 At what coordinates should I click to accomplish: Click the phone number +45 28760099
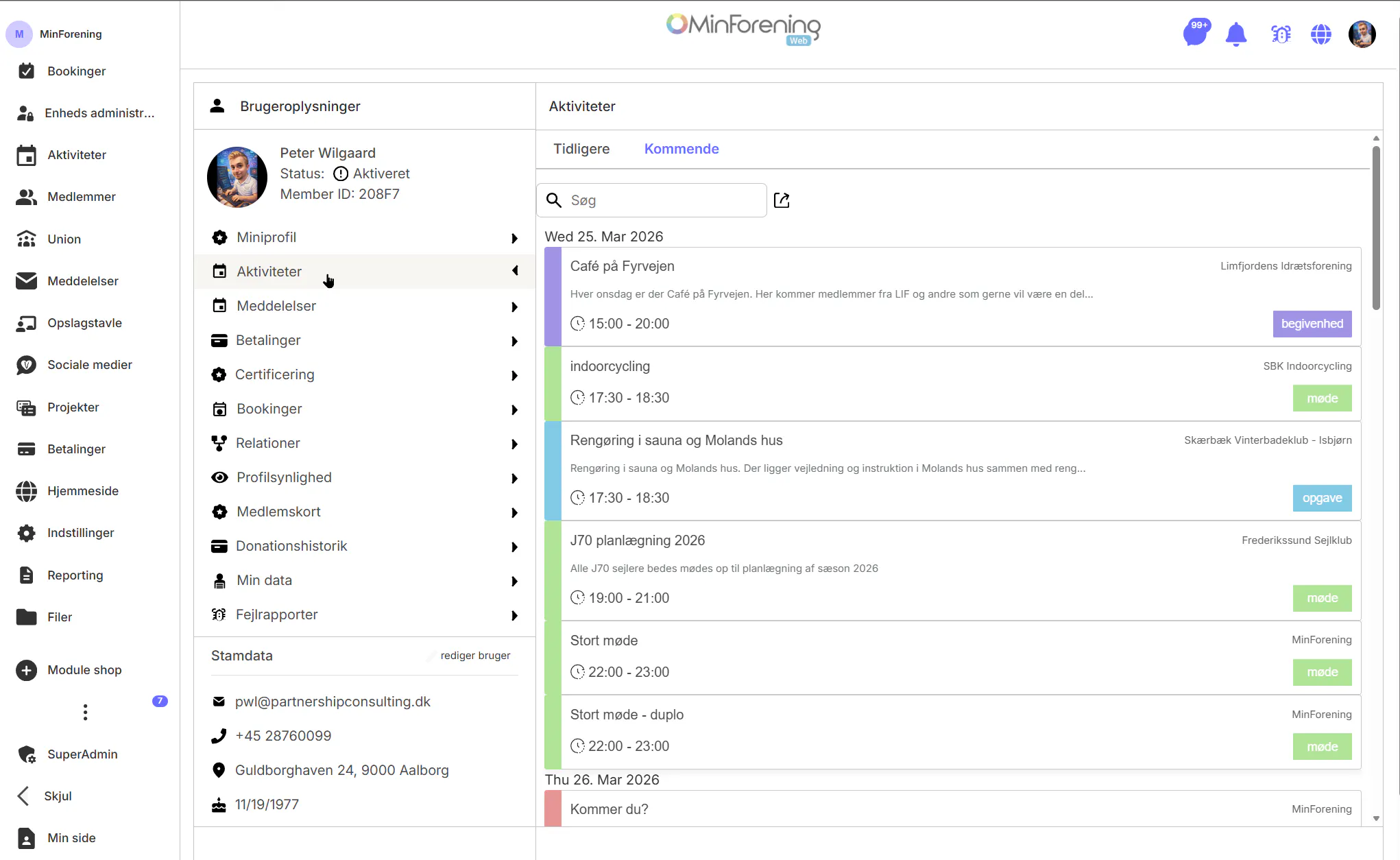(x=283, y=736)
